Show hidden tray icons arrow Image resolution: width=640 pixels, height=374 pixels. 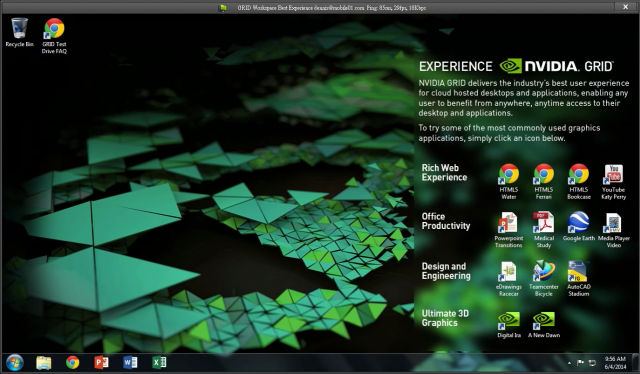[x=569, y=363]
